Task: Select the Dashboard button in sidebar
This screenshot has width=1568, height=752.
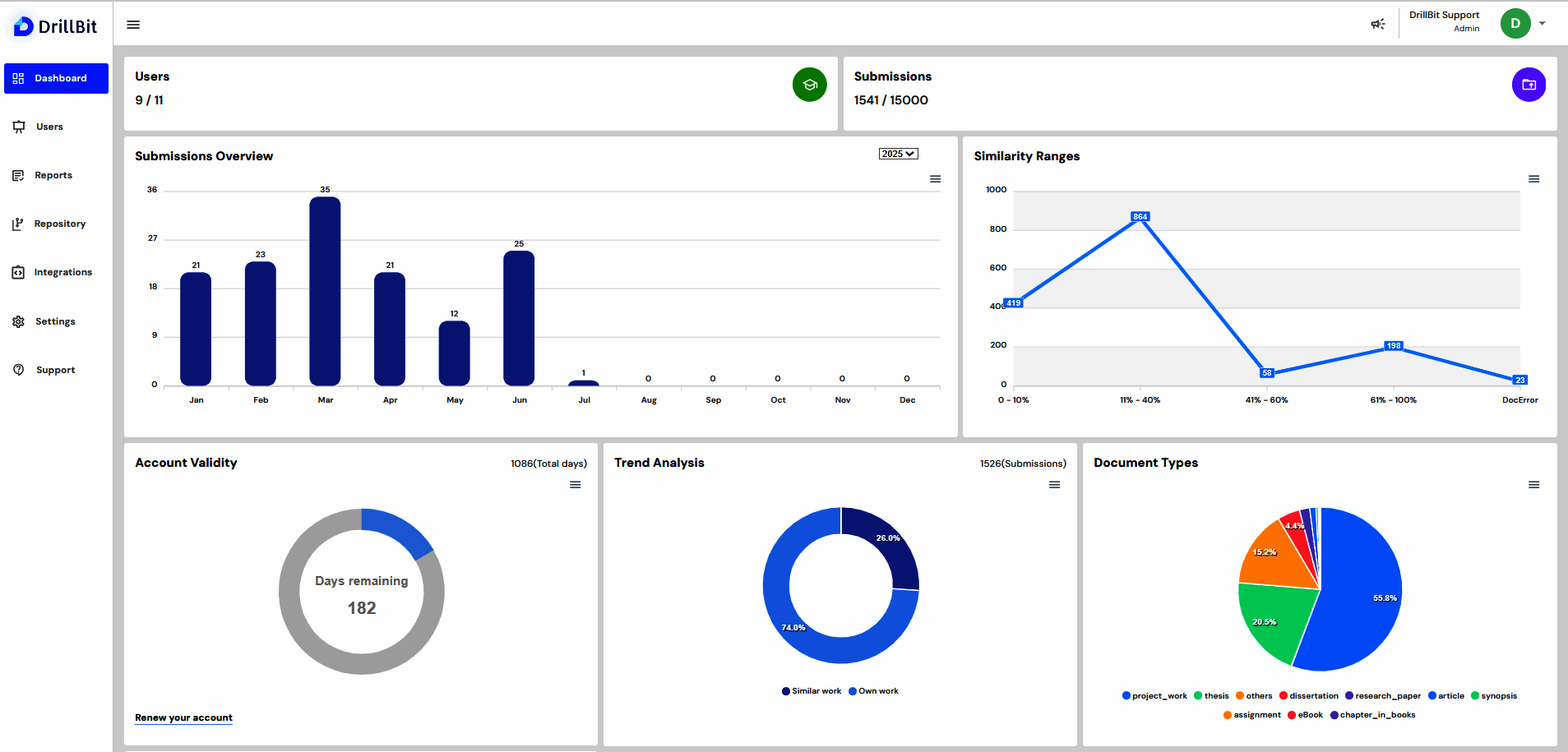Action: [x=56, y=78]
